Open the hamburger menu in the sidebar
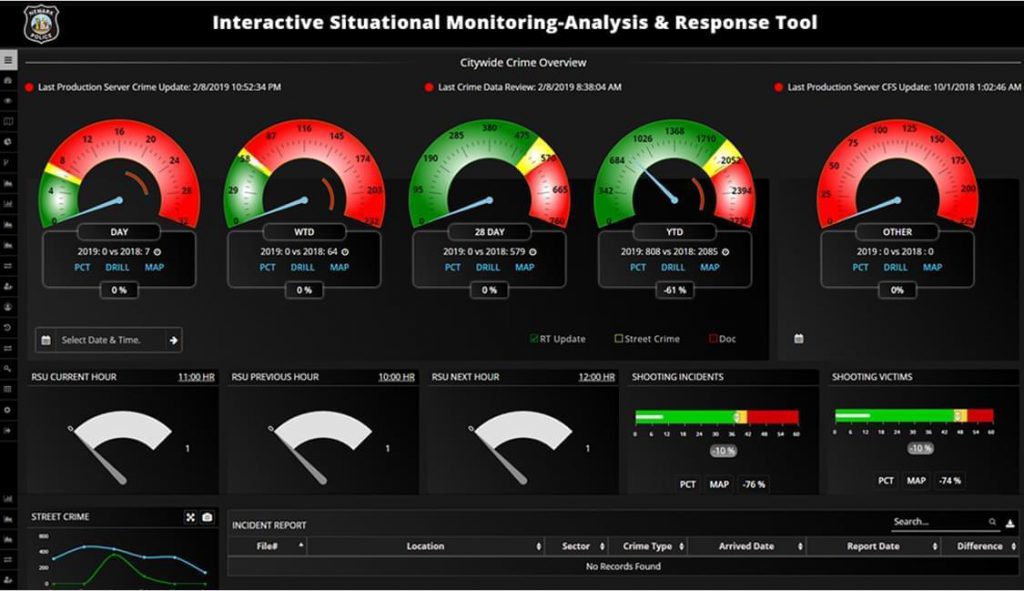 pyautogui.click(x=8, y=60)
